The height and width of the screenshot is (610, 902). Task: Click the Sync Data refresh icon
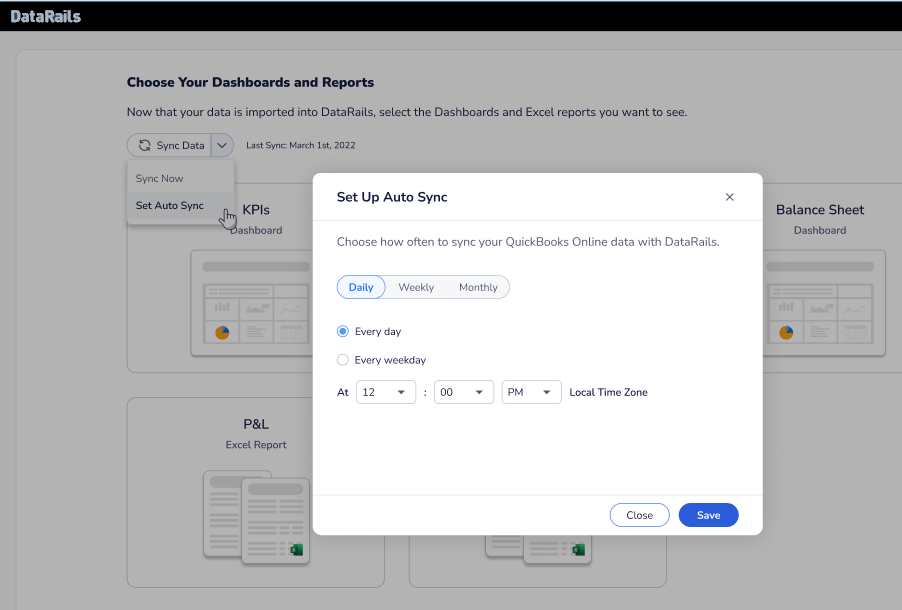pyautogui.click(x=145, y=145)
